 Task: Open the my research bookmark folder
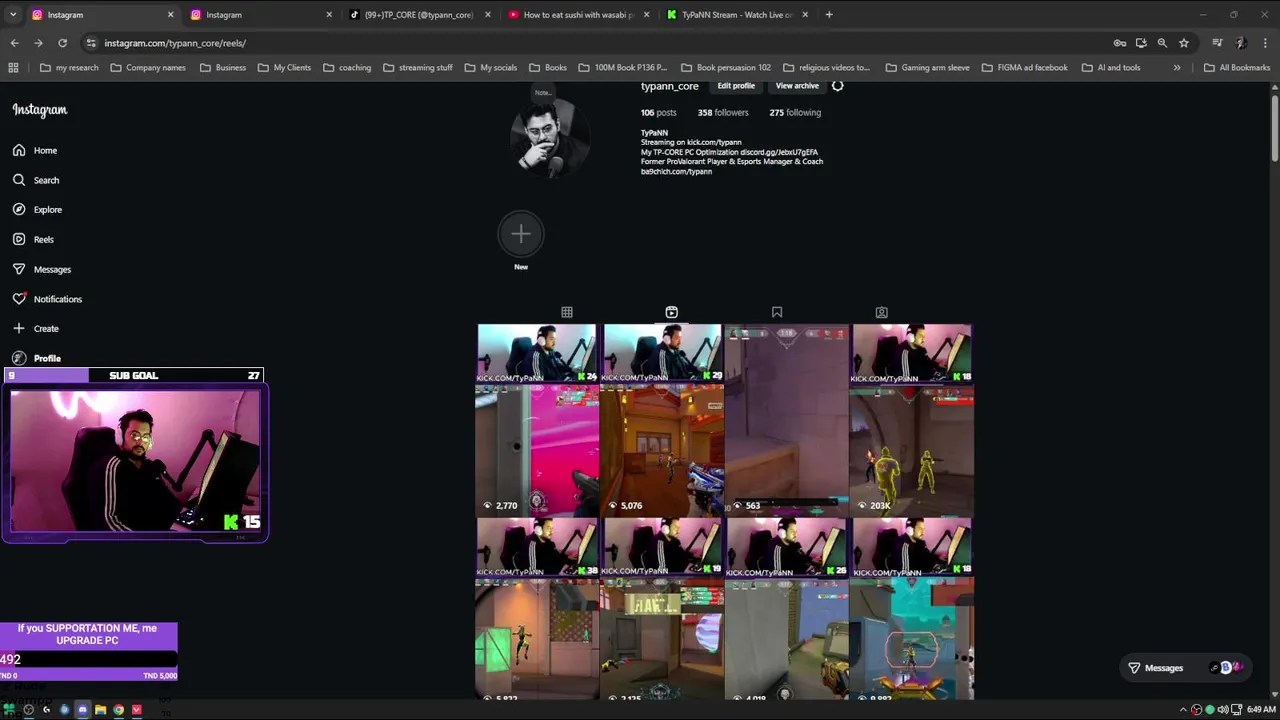pos(69,68)
